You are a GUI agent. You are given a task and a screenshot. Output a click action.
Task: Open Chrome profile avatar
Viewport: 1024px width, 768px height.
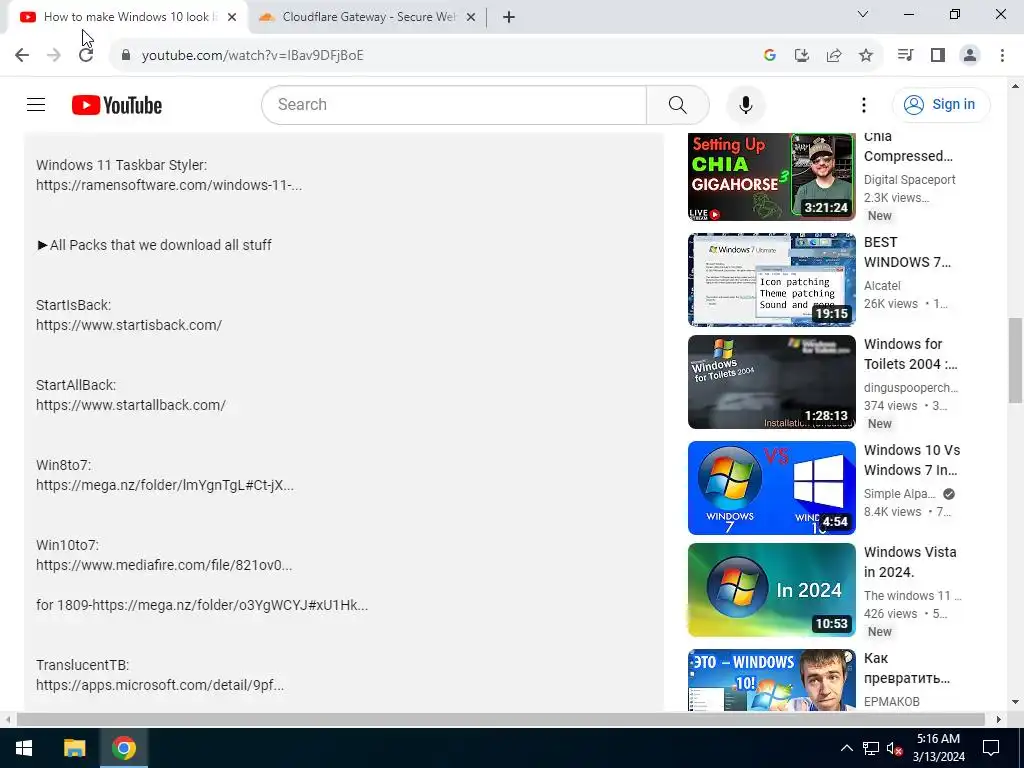click(970, 56)
